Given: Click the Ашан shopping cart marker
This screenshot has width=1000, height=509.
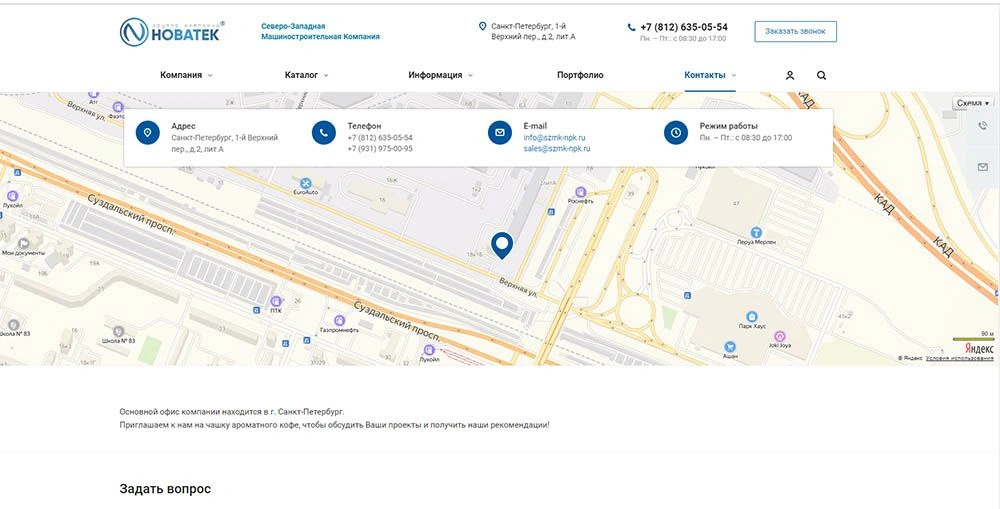Looking at the screenshot, I should pos(731,347).
